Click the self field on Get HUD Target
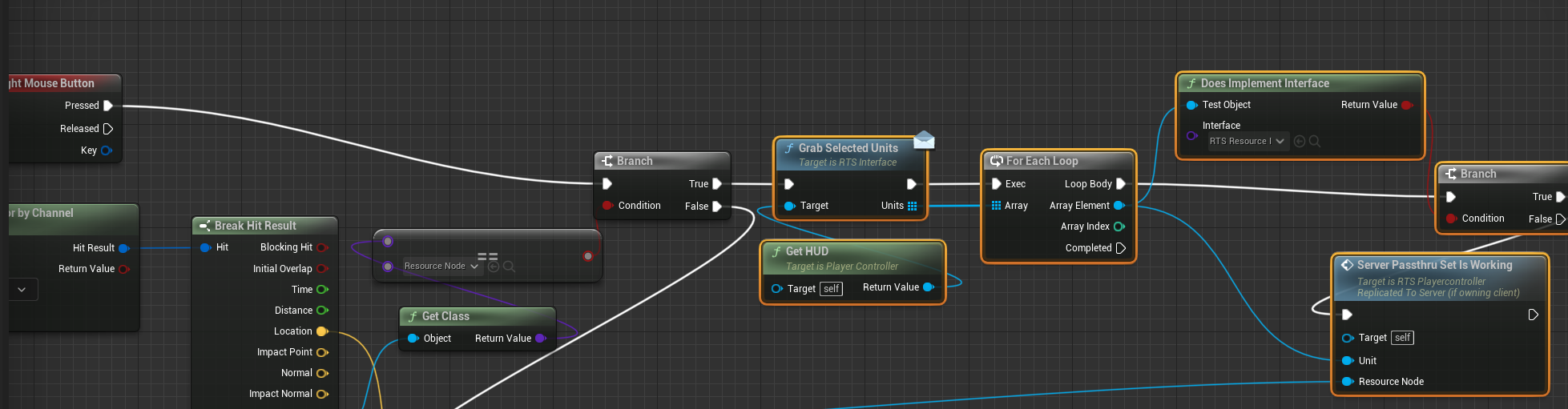 click(x=832, y=289)
